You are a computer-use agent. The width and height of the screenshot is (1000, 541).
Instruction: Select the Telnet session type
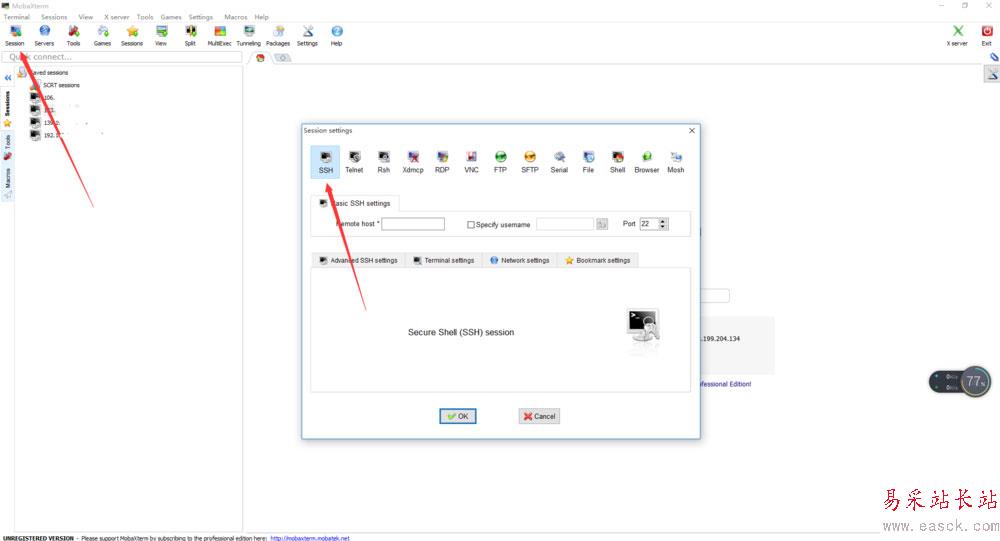coord(355,162)
